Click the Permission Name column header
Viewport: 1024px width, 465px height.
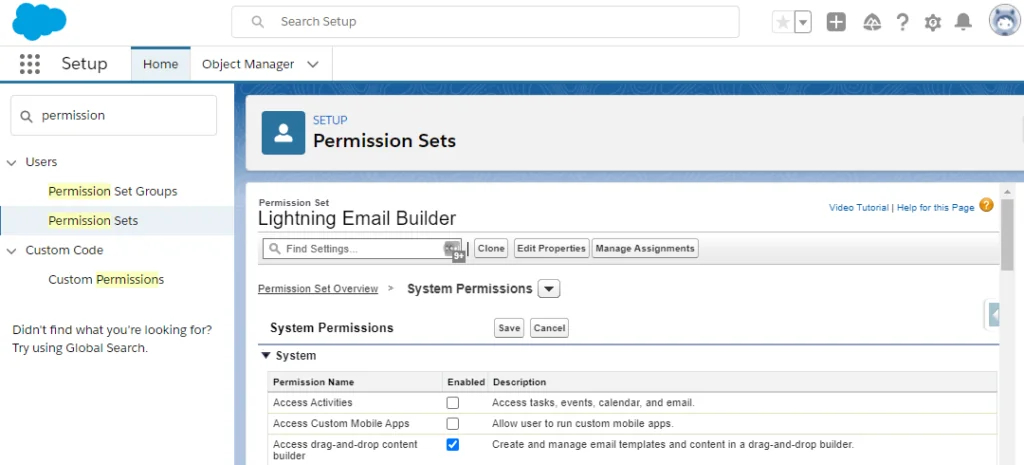pyautogui.click(x=313, y=382)
